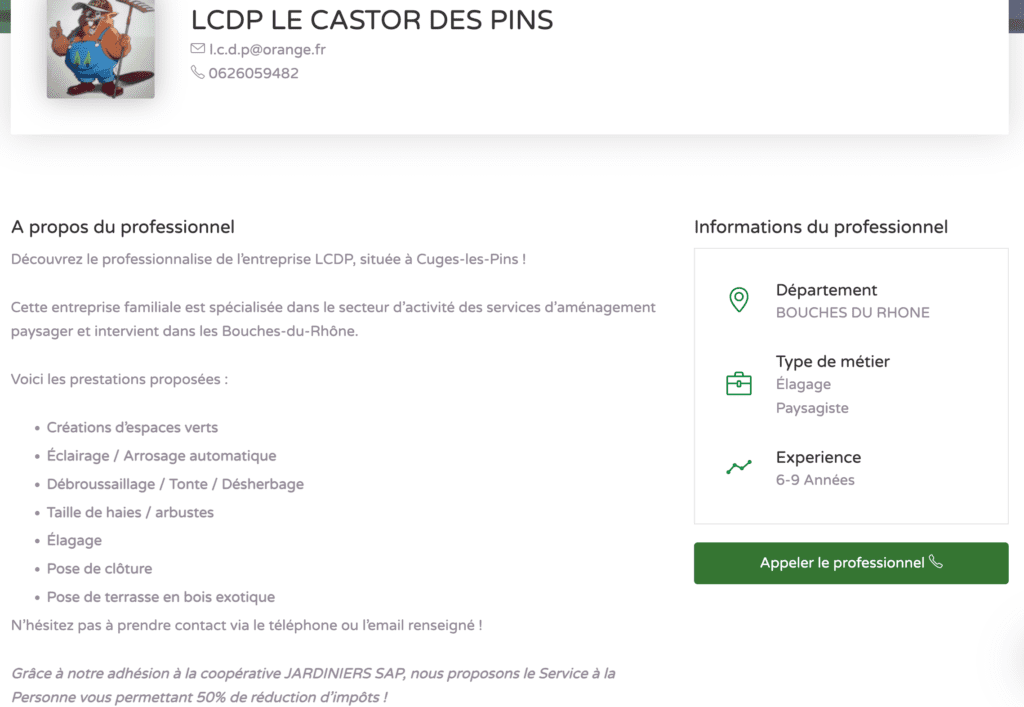
Task: Click the Type de métier briefcase icon
Action: pyautogui.click(x=739, y=384)
